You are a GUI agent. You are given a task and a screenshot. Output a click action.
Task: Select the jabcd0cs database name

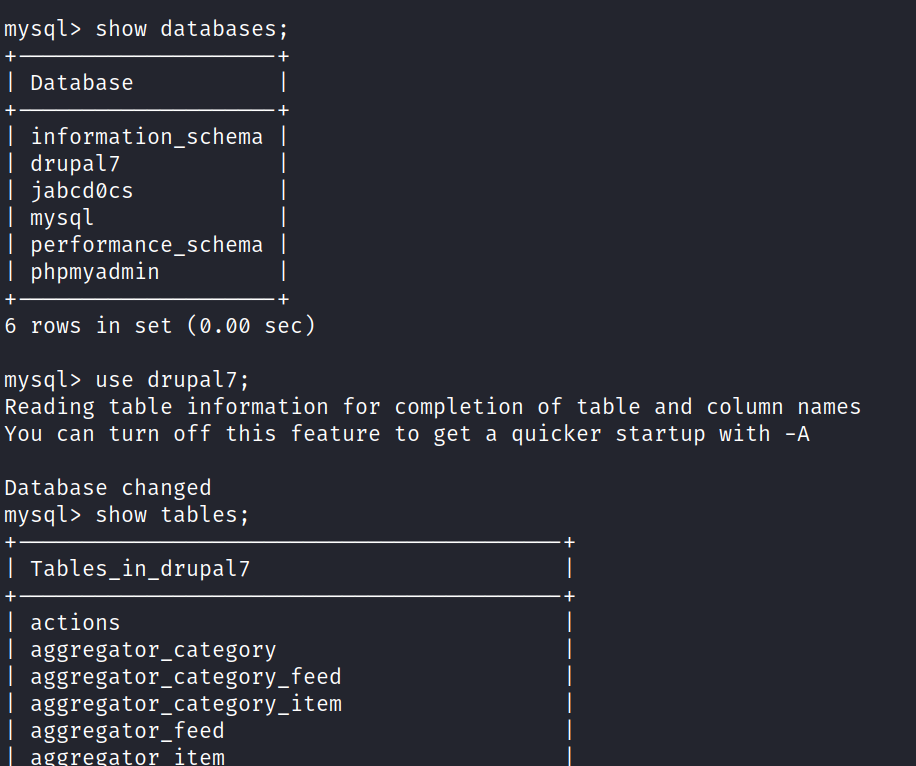[x=81, y=191]
